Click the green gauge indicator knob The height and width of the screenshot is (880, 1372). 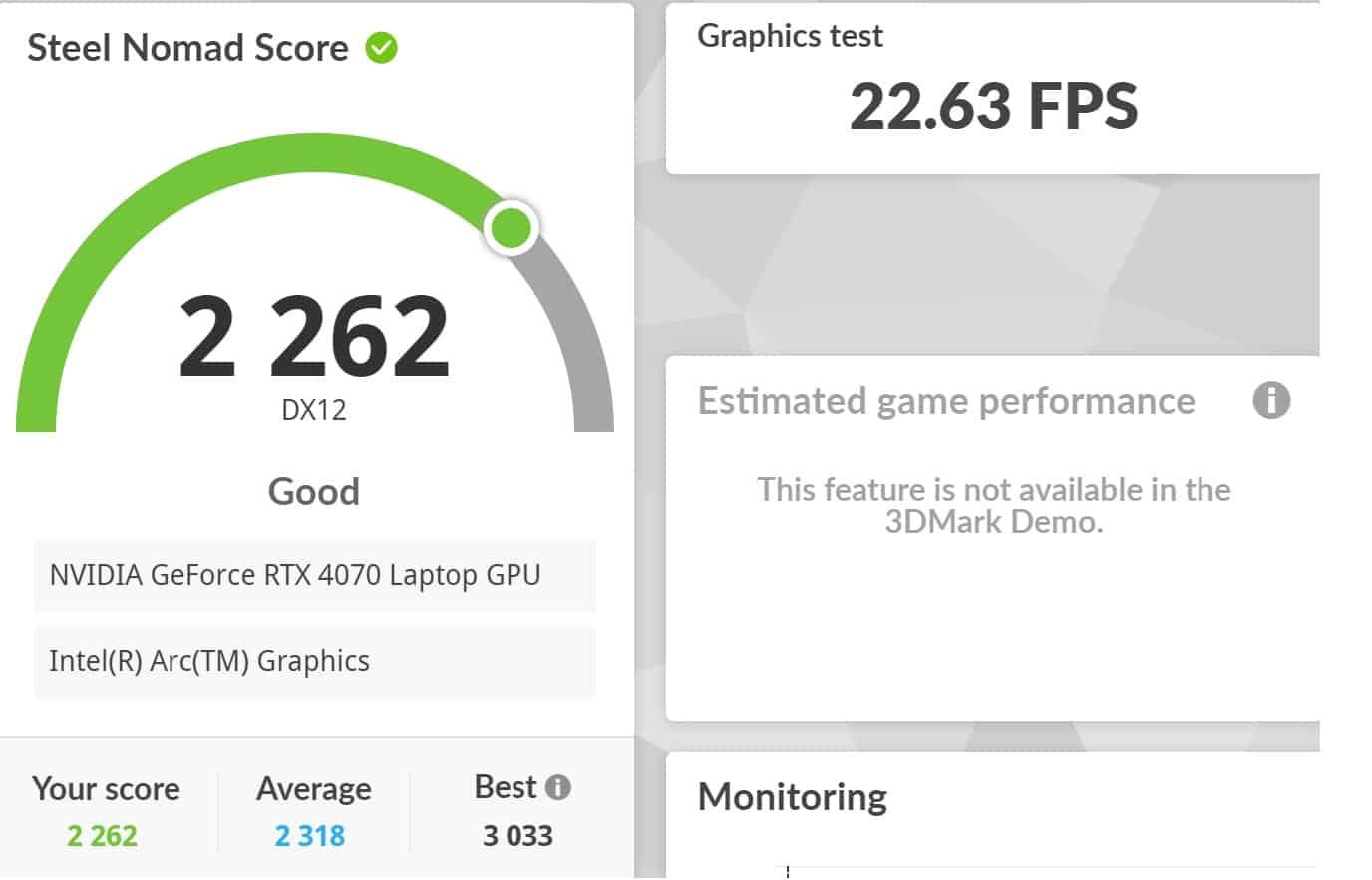click(x=512, y=228)
